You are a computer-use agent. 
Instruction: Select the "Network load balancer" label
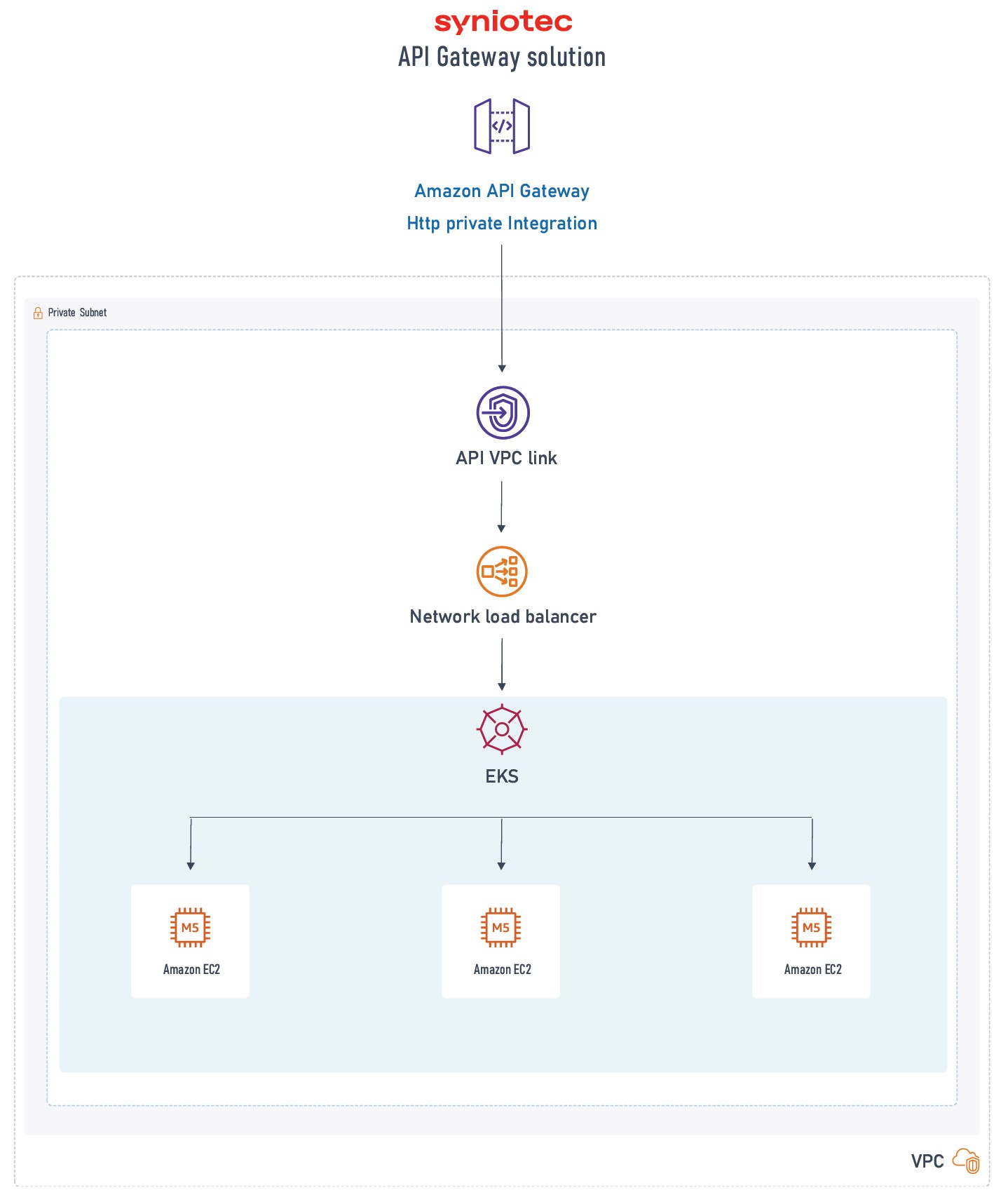[x=503, y=616]
